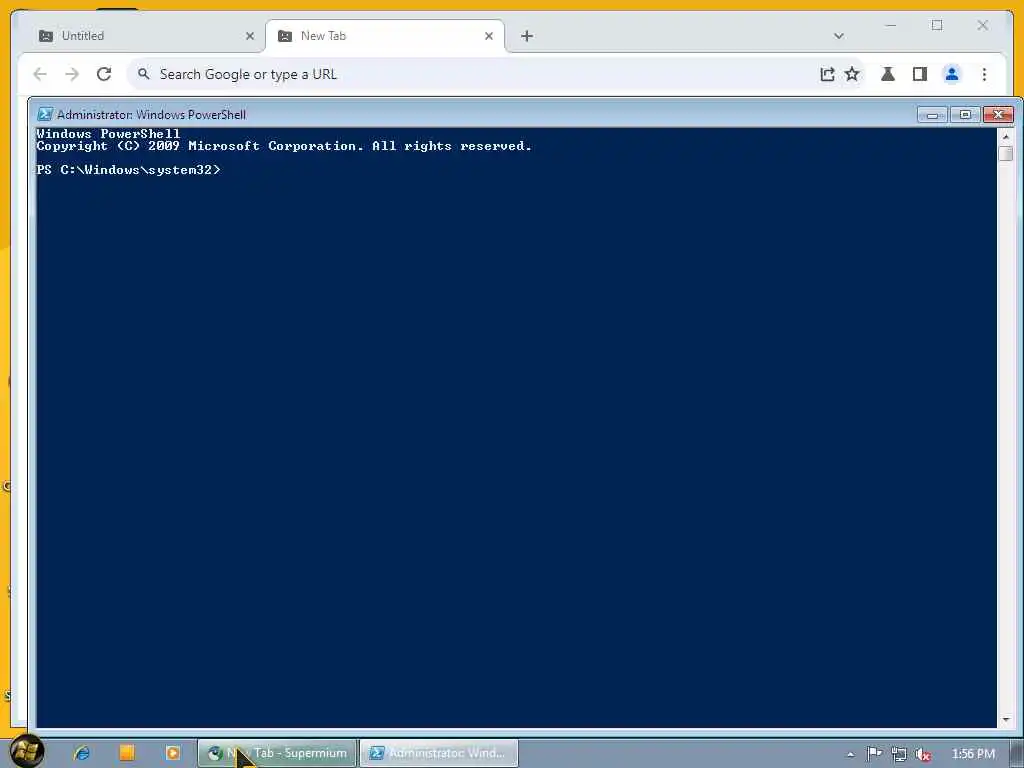Click the magnifier icon in address bar
This screenshot has height=768, width=1024.
144,74
